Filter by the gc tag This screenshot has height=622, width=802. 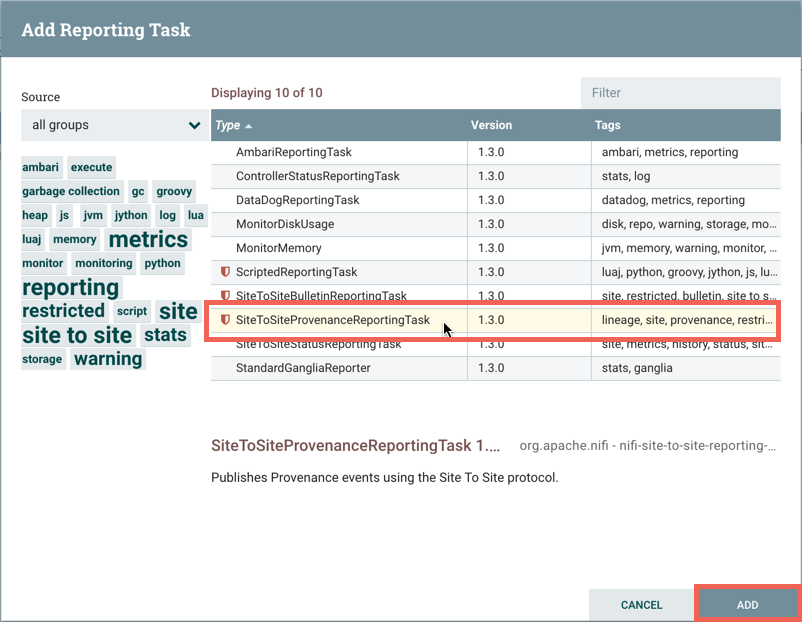point(138,191)
